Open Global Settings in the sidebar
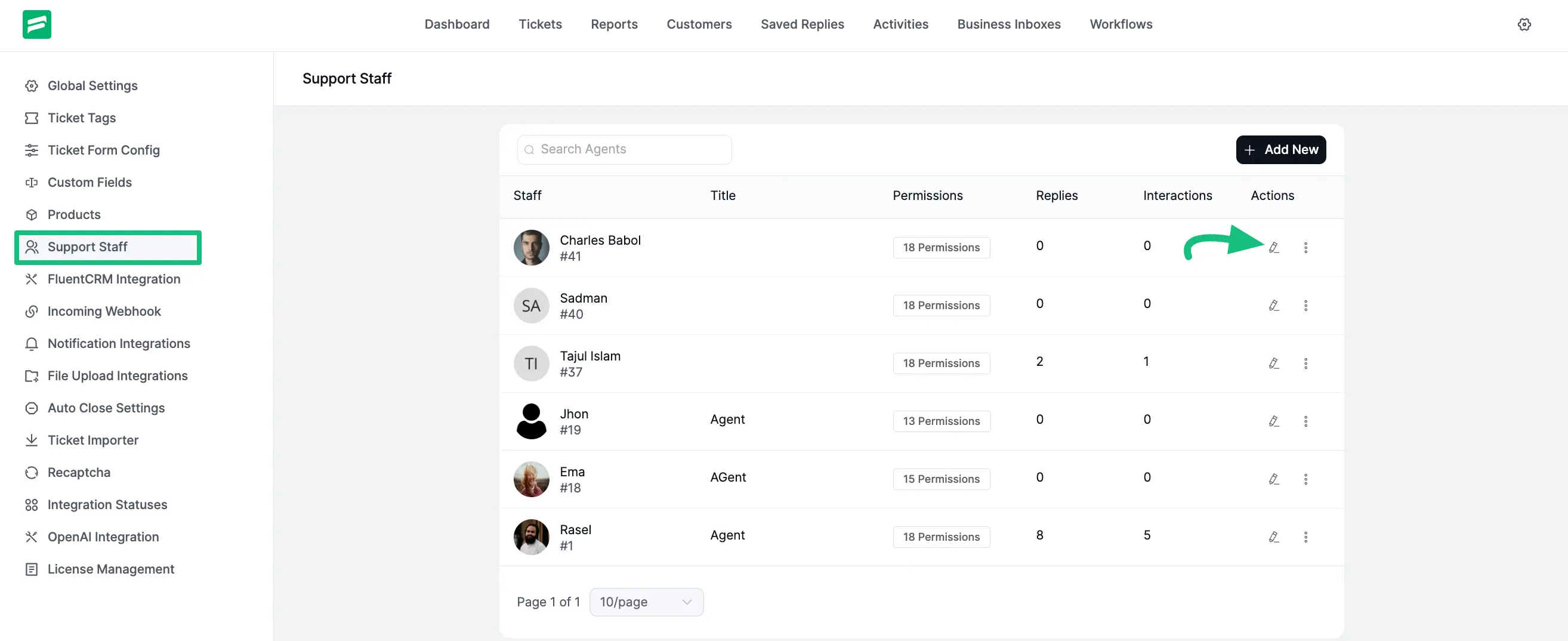 click(x=92, y=86)
